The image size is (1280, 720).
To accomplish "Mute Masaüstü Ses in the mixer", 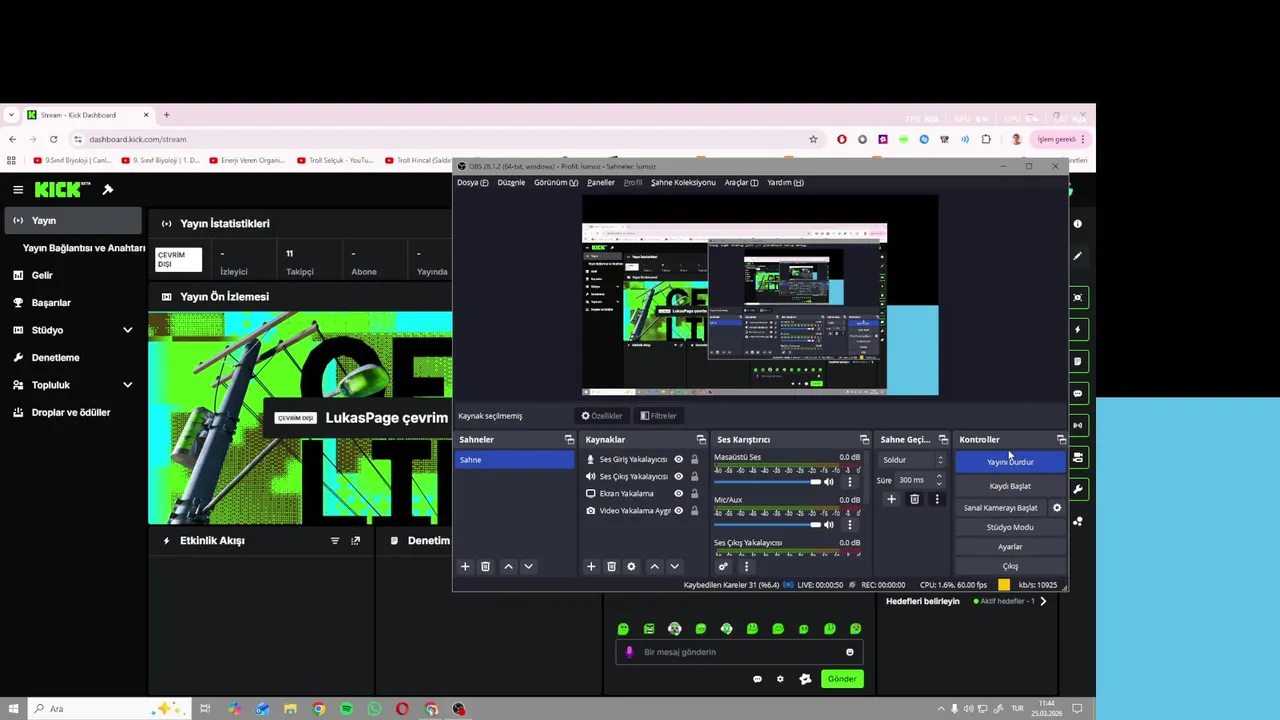I will (x=828, y=482).
